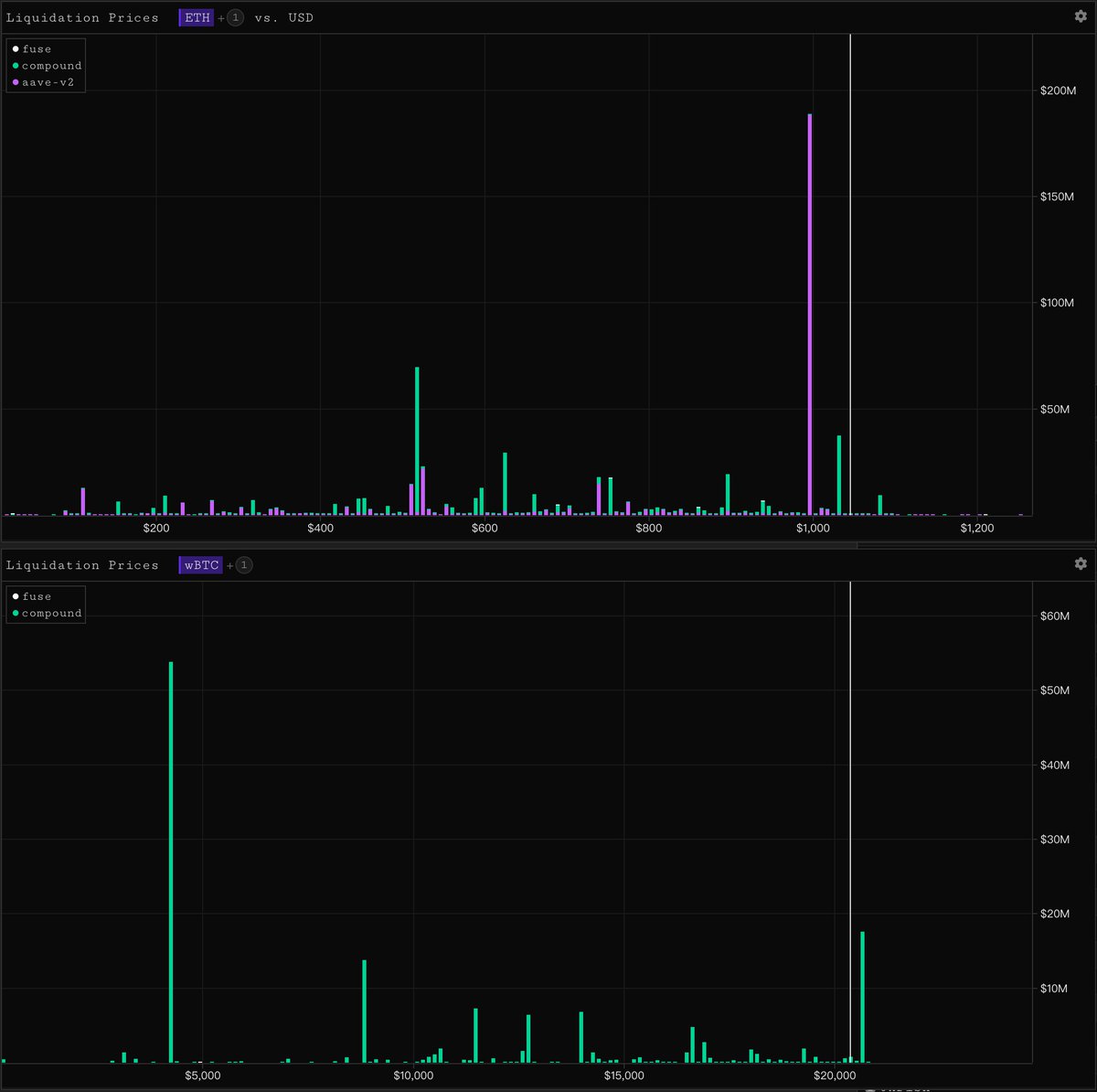Click the $50M y-axis label in wBTC chart
Screen dimensions: 1097x1092
pos(1055,690)
